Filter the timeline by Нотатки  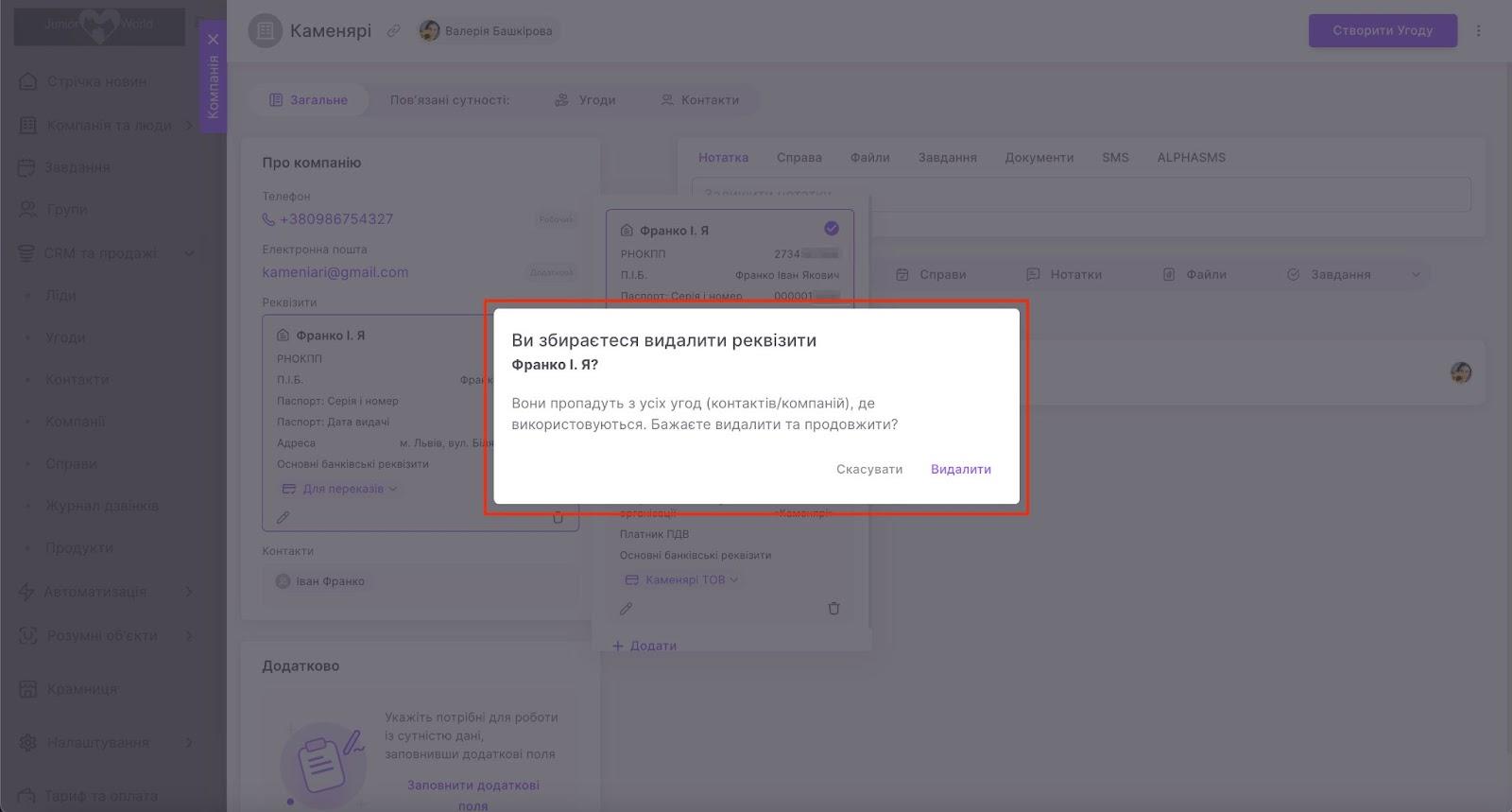1064,274
